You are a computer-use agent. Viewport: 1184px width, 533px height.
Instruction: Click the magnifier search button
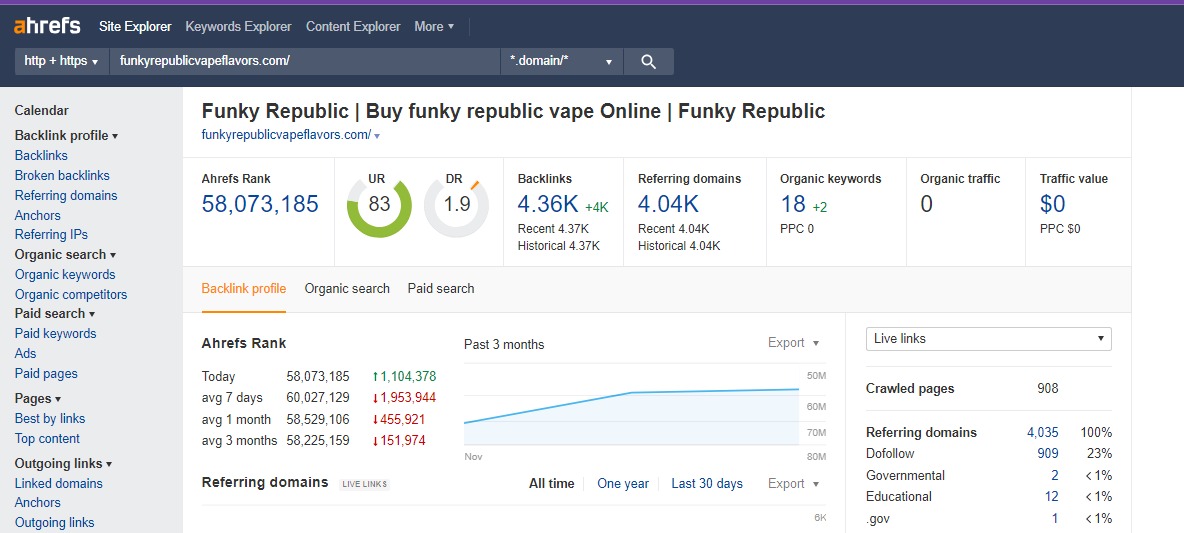[x=648, y=62]
